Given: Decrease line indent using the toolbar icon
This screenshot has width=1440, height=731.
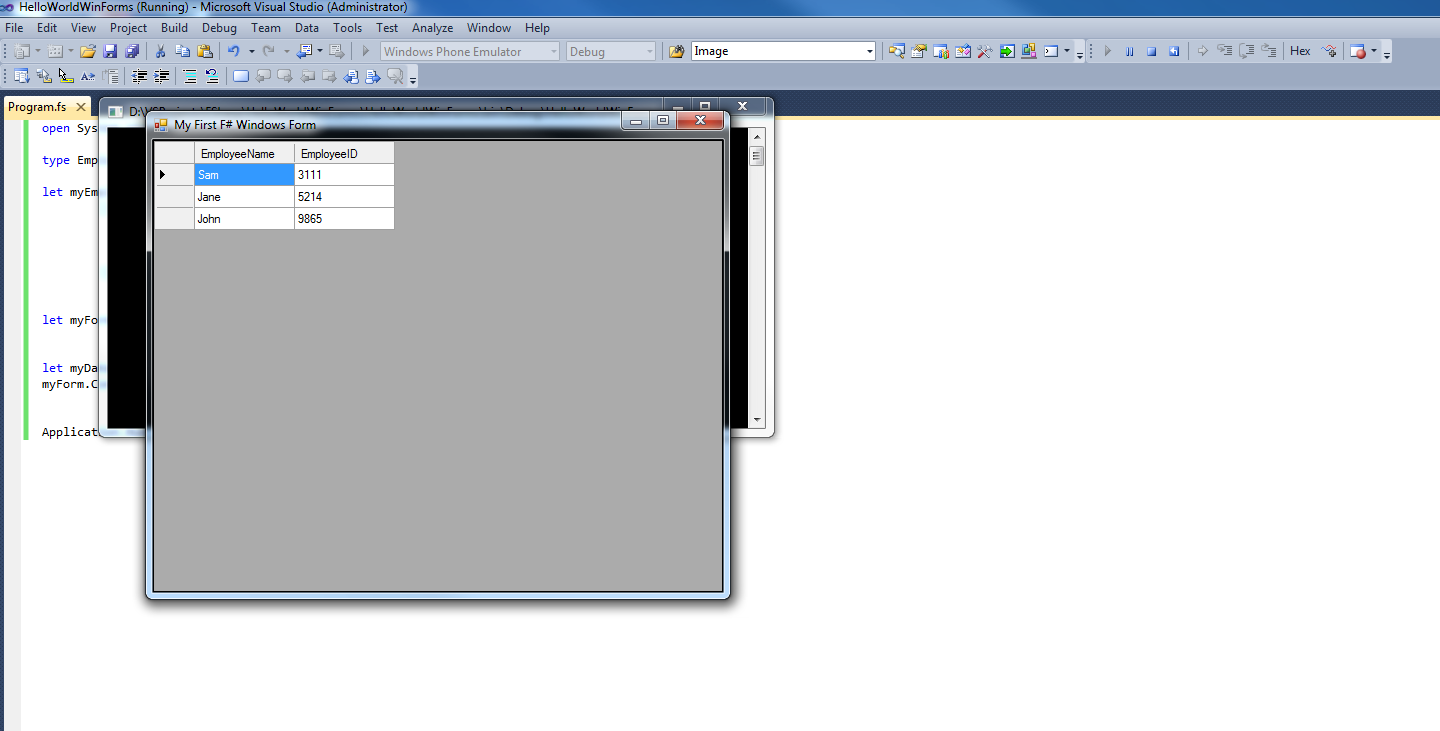Looking at the screenshot, I should click(139, 76).
